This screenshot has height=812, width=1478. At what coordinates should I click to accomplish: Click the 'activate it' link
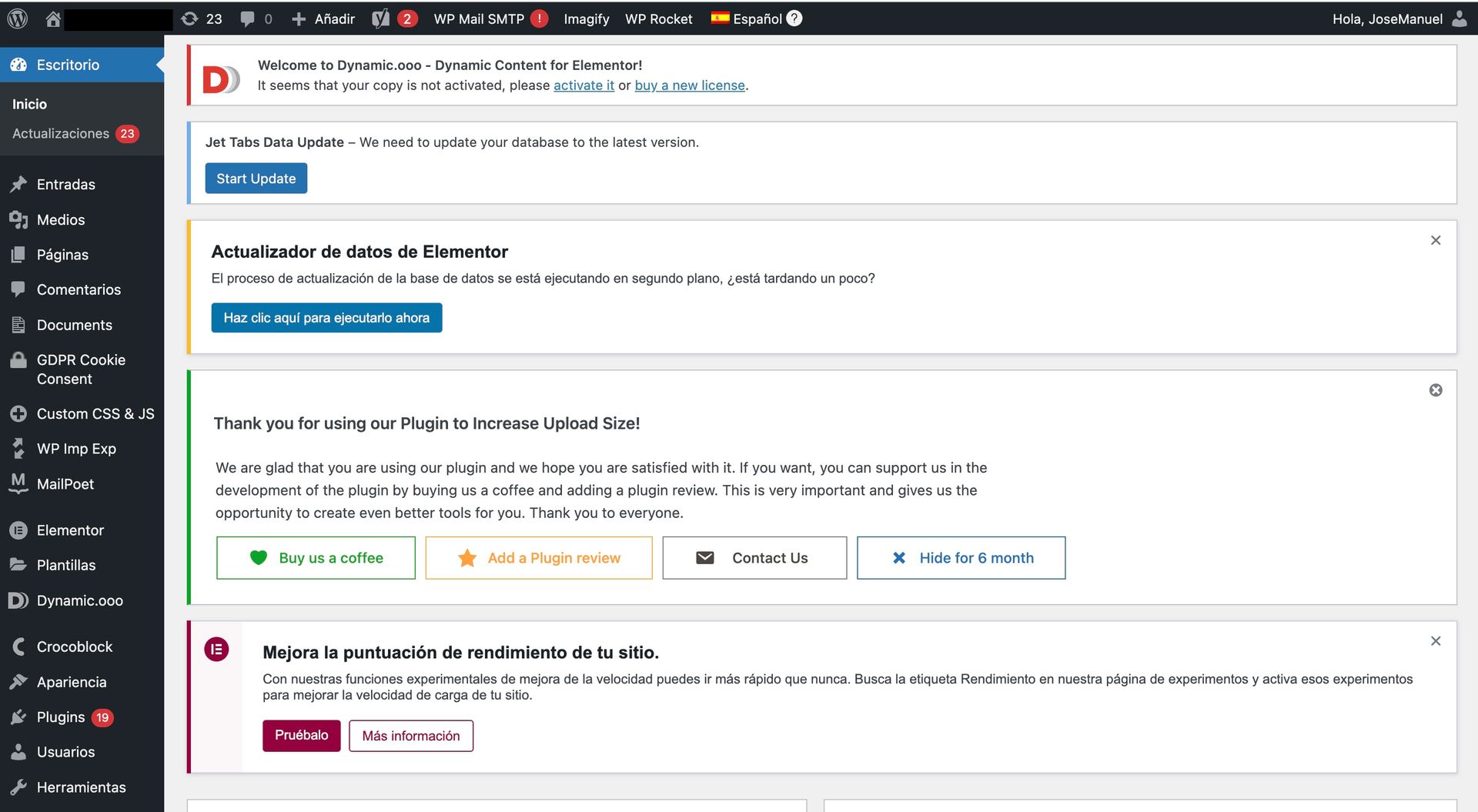tap(584, 85)
